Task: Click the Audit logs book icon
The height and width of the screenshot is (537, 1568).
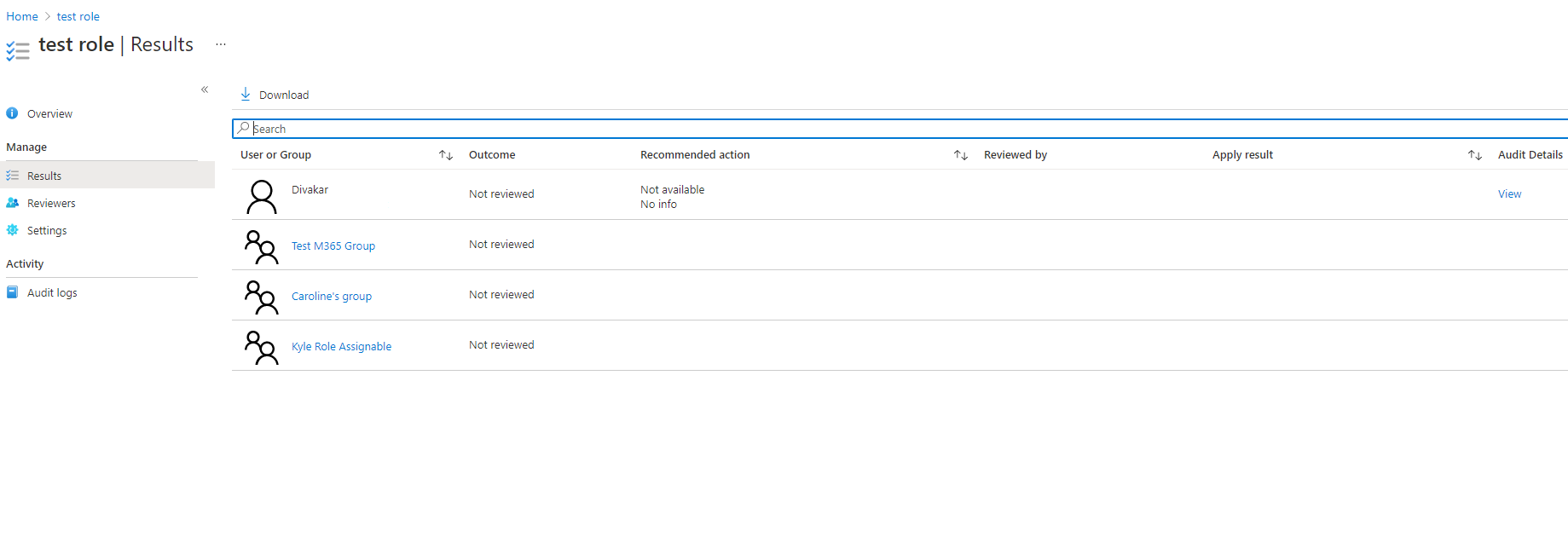Action: [x=13, y=292]
